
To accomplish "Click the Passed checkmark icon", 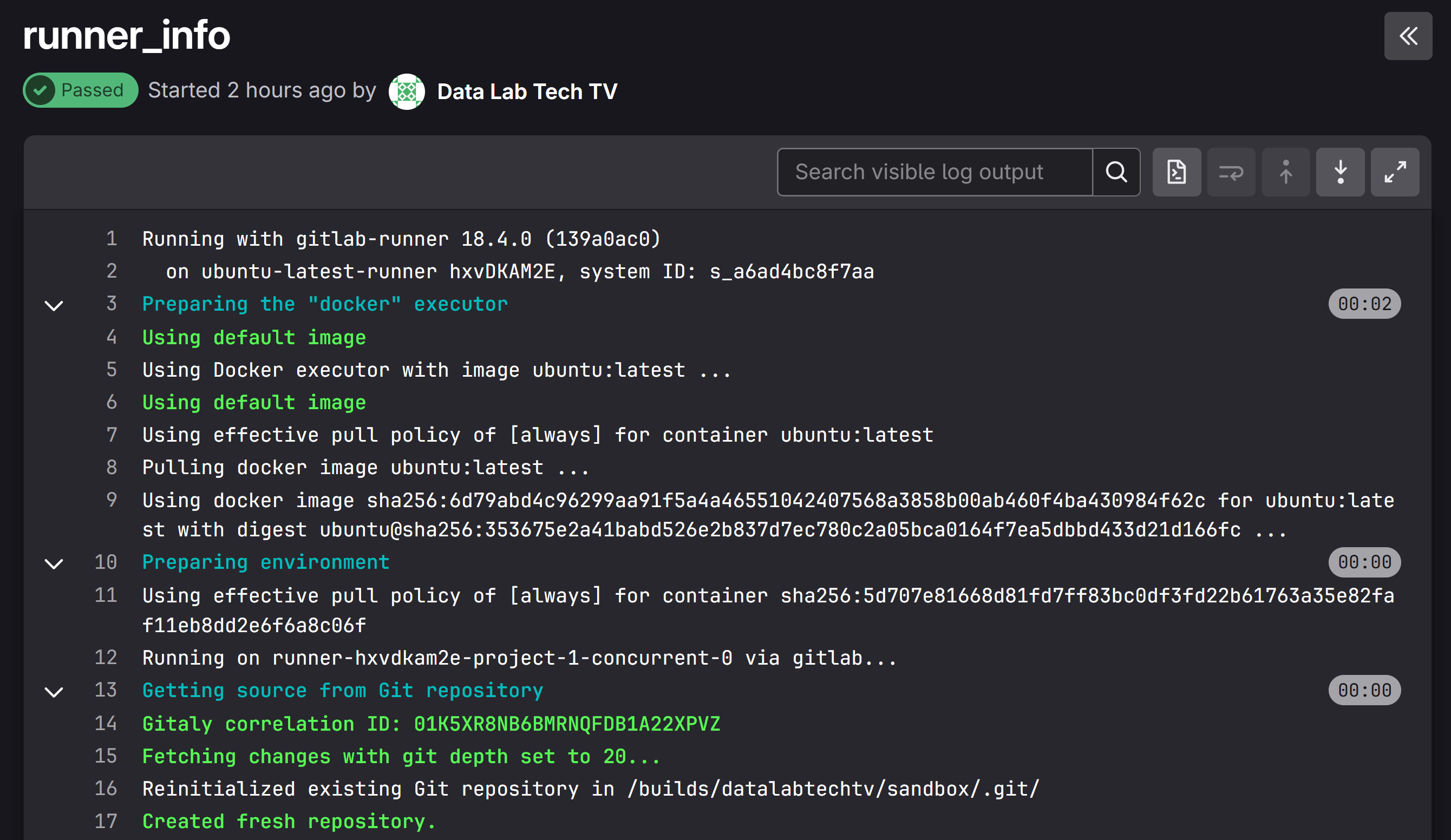I will pyautogui.click(x=40, y=90).
